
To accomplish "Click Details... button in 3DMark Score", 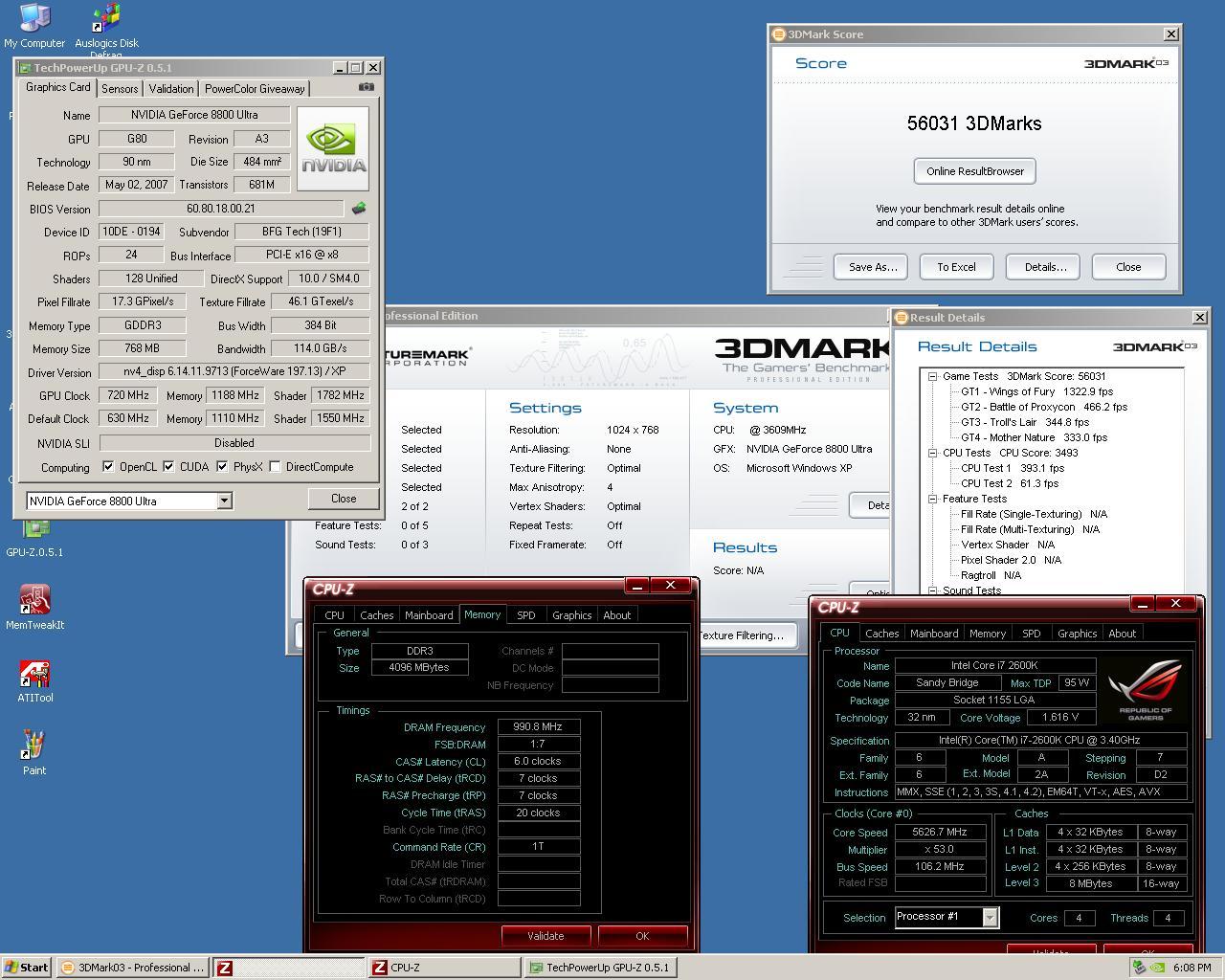I will point(1045,267).
